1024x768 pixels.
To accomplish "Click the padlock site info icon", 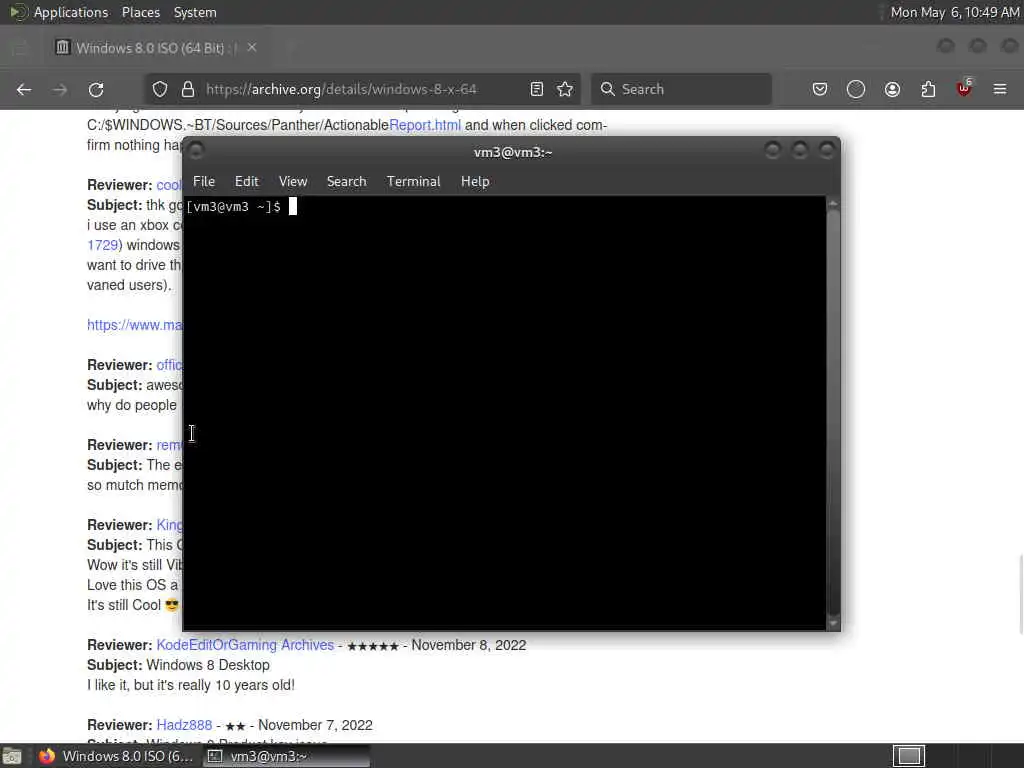I will coord(188,89).
